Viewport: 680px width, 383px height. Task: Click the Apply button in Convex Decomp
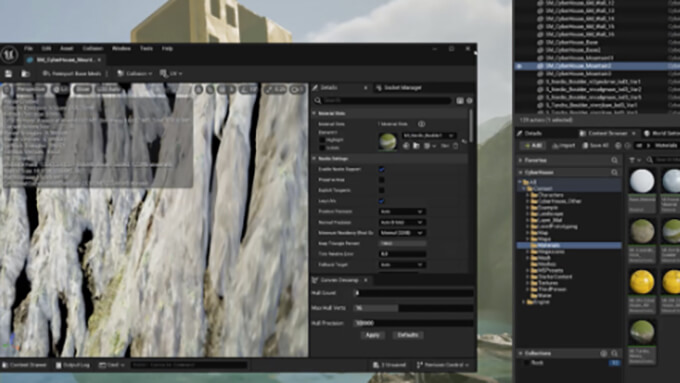(x=373, y=335)
